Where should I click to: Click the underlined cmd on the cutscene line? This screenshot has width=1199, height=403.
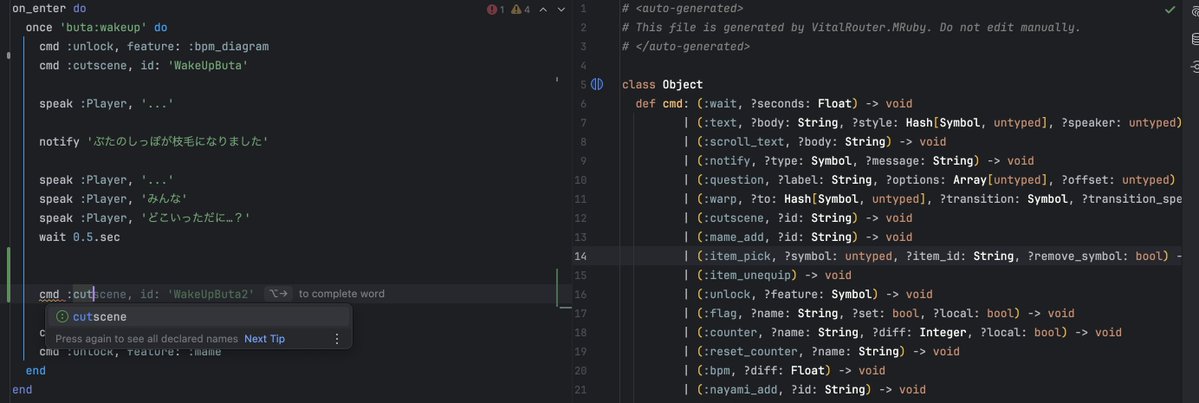coord(49,294)
